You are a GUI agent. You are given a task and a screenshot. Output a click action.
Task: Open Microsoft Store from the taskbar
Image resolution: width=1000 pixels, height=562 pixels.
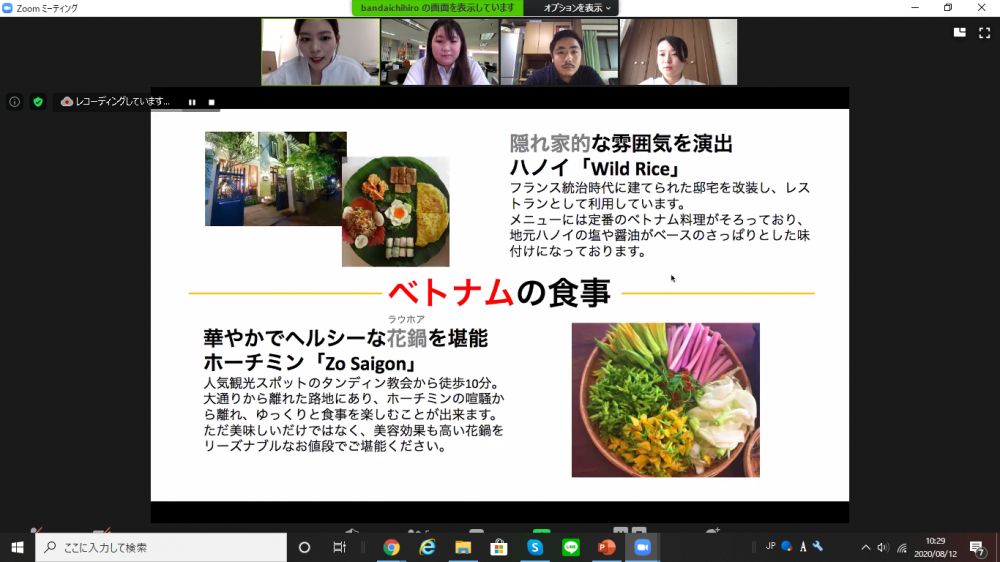(x=499, y=547)
